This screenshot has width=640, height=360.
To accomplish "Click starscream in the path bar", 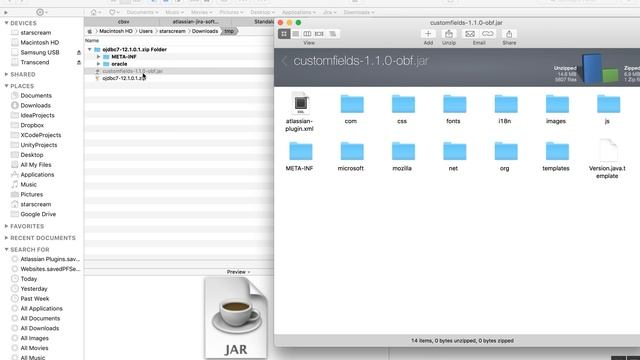I will [x=172, y=31].
